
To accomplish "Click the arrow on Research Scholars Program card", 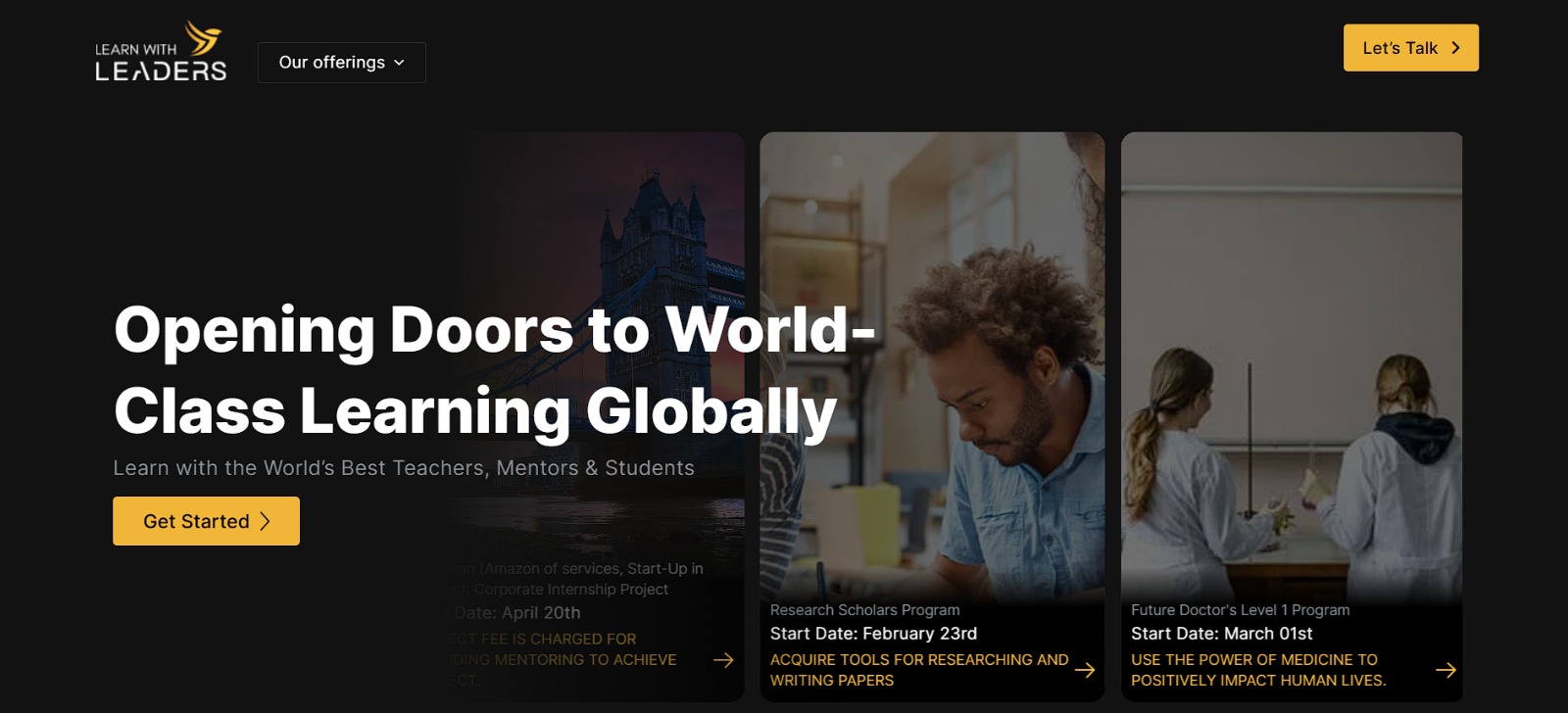I will click(1084, 670).
